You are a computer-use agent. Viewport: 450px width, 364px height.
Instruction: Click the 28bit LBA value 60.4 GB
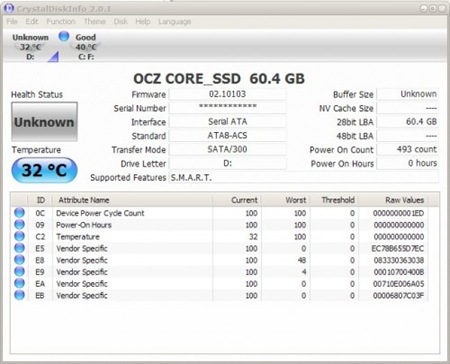[407, 122]
